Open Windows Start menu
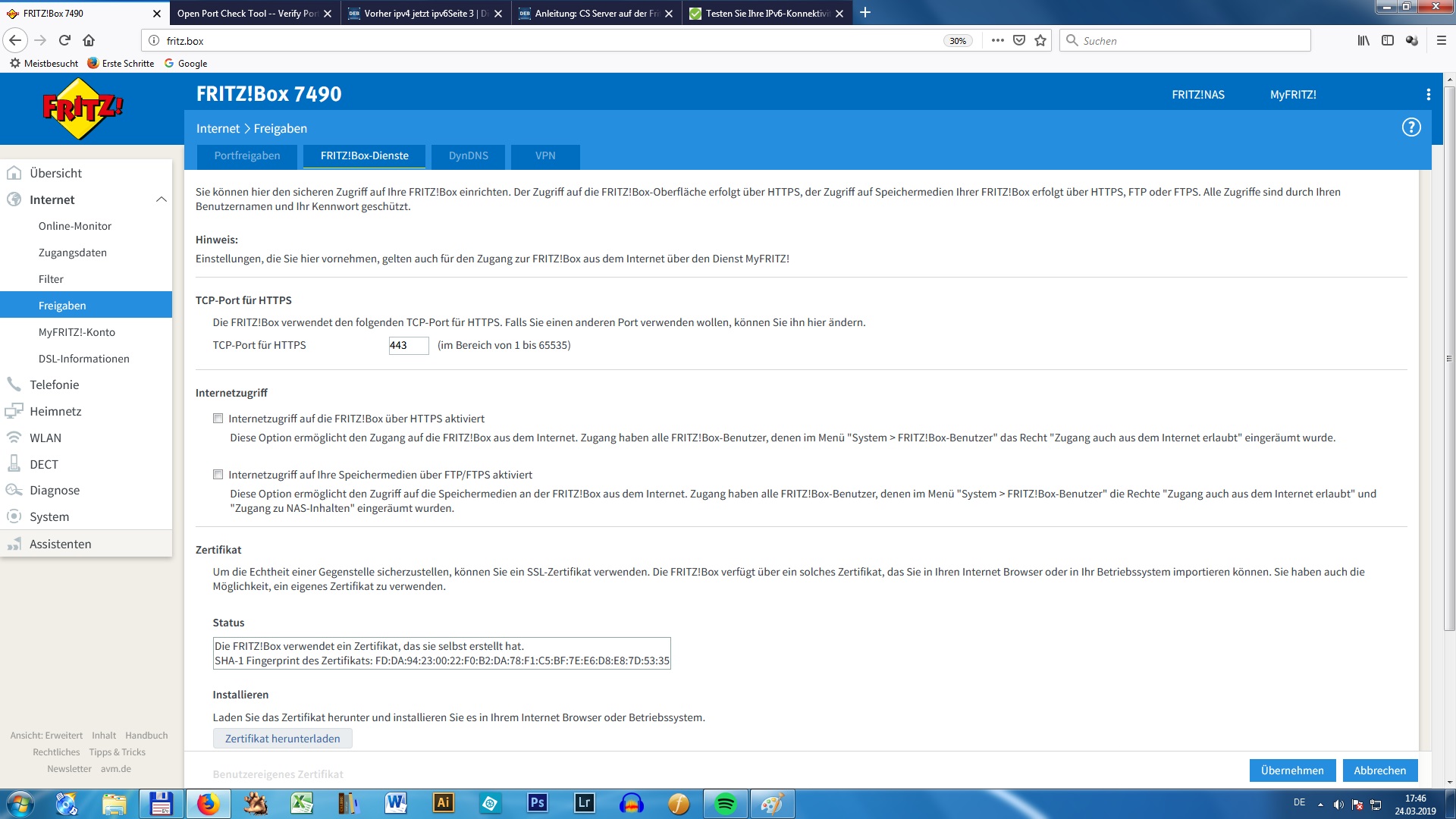 pyautogui.click(x=20, y=804)
